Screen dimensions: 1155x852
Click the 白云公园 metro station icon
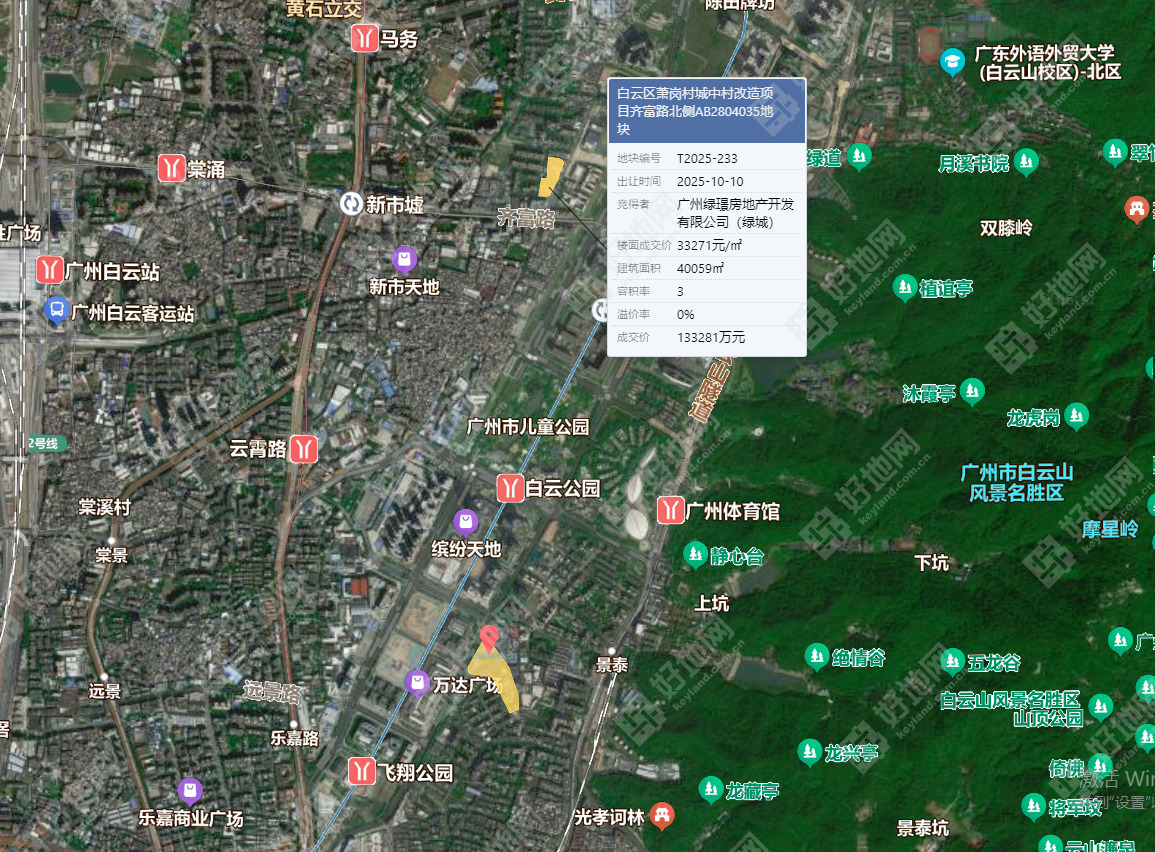(x=510, y=488)
